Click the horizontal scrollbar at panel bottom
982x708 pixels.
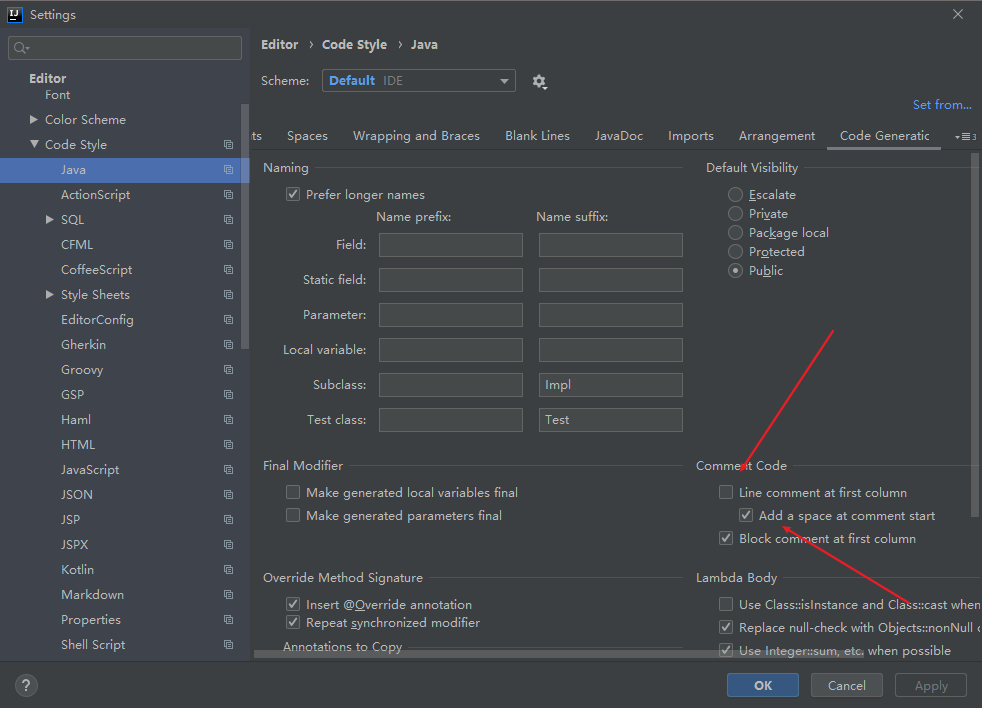(559, 653)
